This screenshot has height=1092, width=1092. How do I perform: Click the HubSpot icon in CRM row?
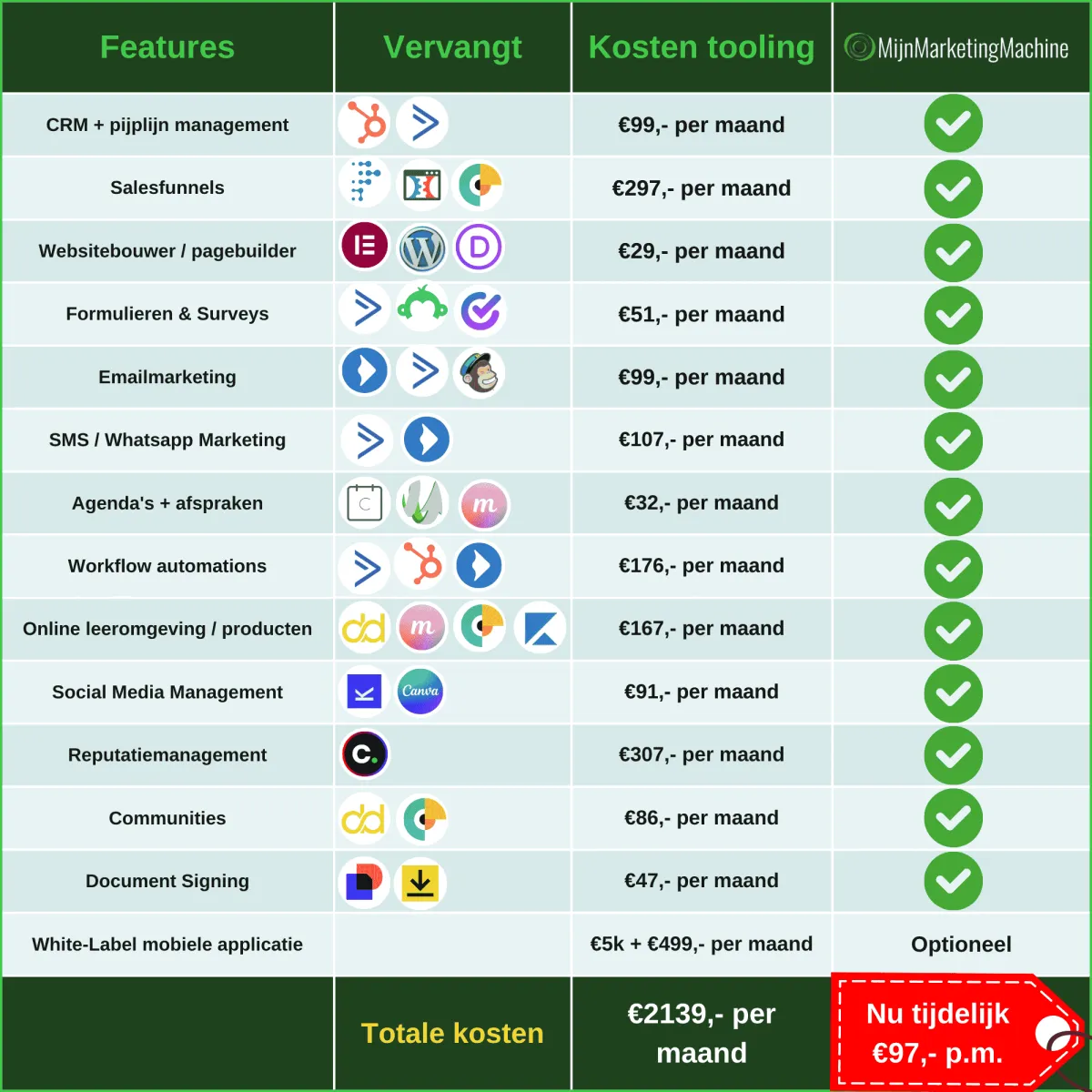pyautogui.click(x=365, y=123)
